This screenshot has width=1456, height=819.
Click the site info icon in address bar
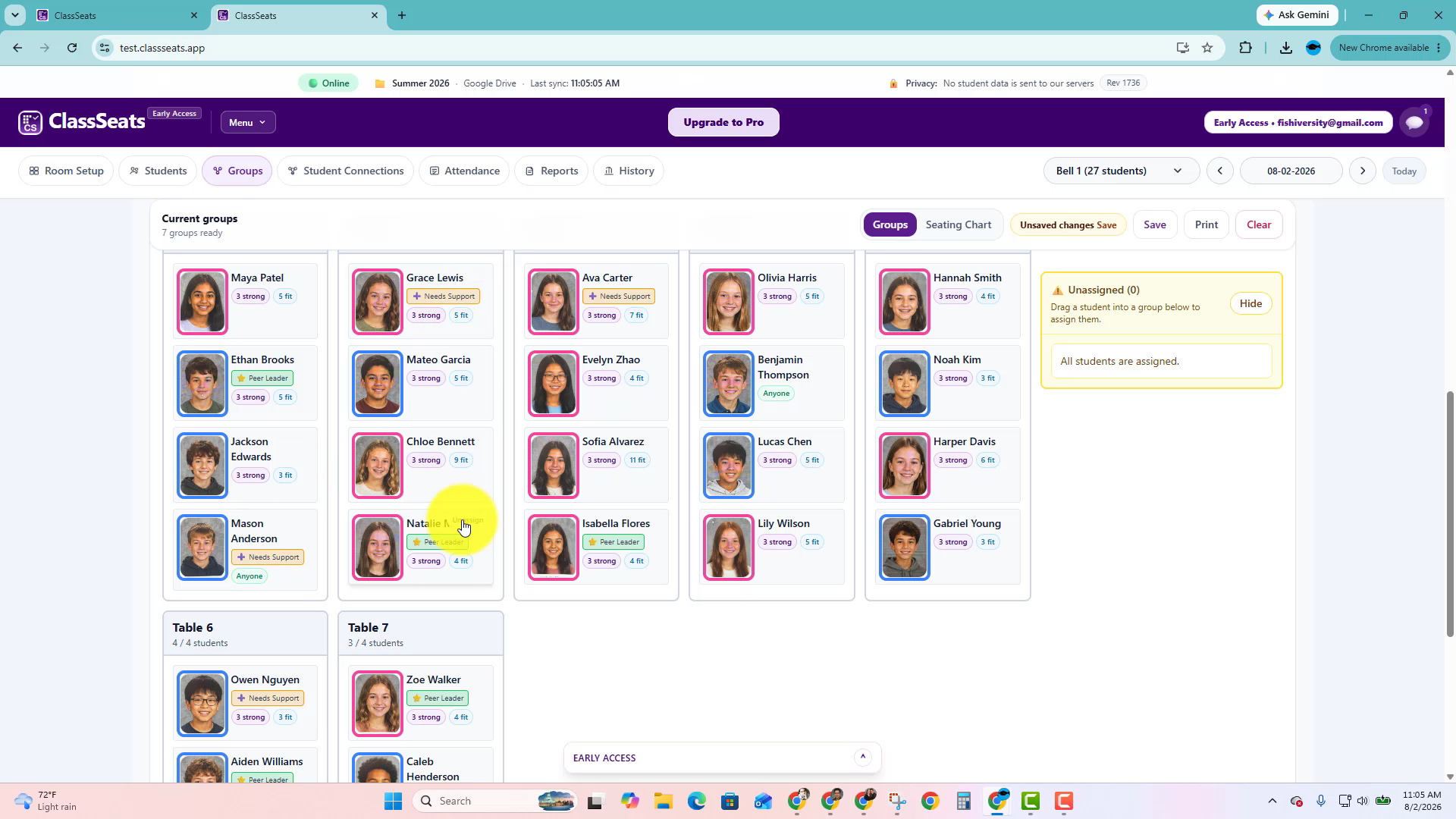tap(106, 48)
